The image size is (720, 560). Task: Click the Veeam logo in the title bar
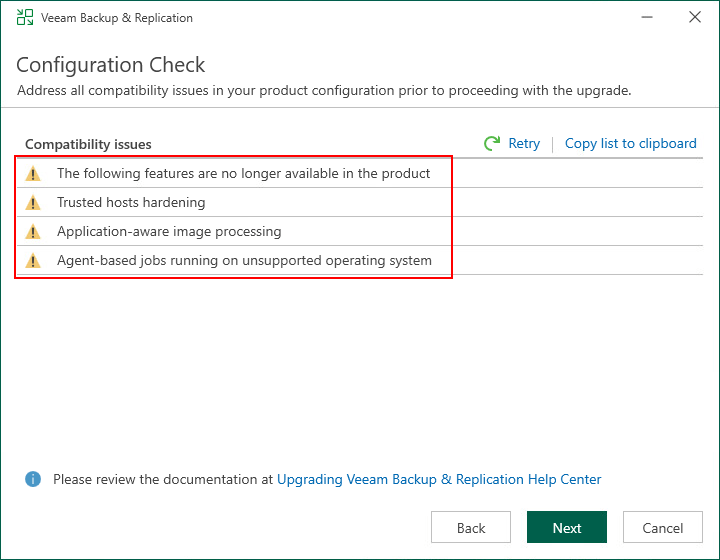(25, 17)
